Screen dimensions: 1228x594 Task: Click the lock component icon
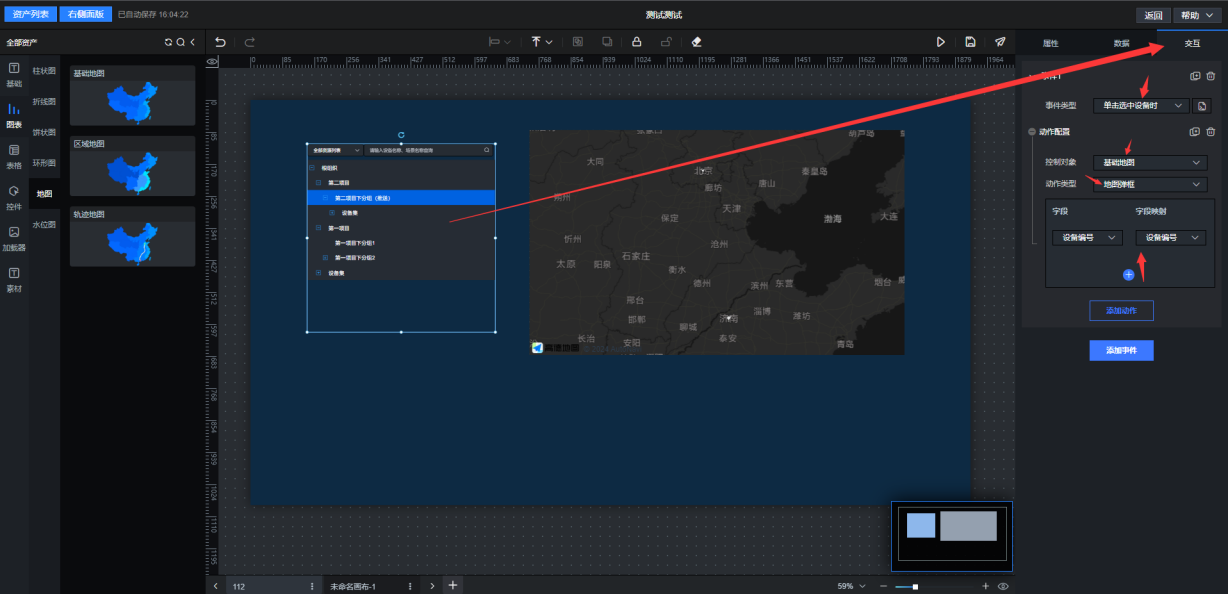(636, 42)
